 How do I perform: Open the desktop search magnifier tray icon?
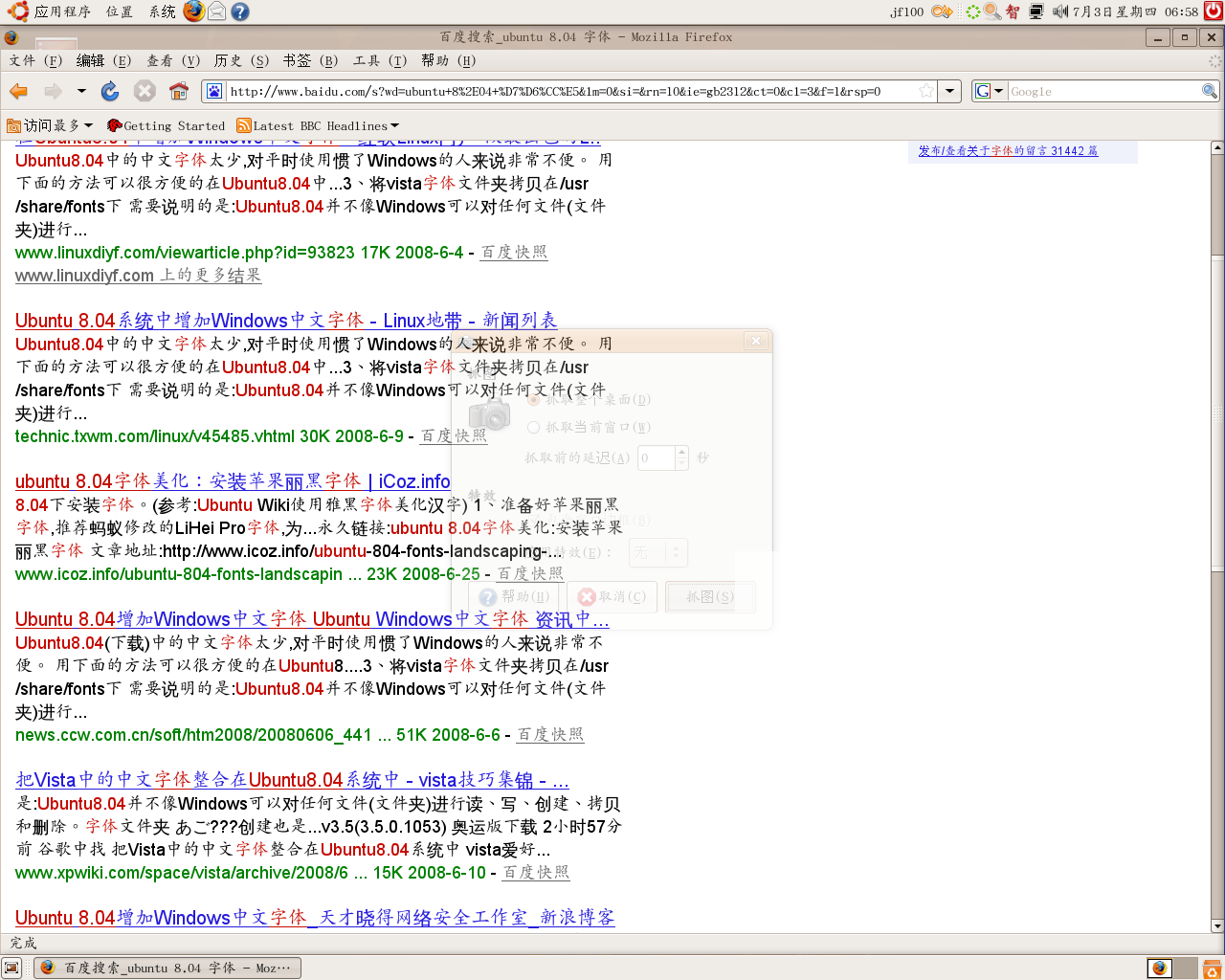[992, 11]
